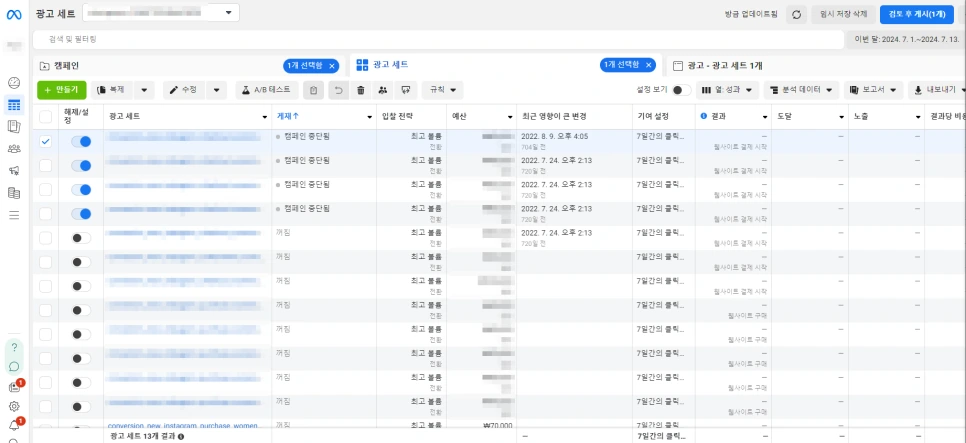This screenshot has height=443, width=966.
Task: Select the campaigns table grid sidebar icon
Action: (x=14, y=105)
